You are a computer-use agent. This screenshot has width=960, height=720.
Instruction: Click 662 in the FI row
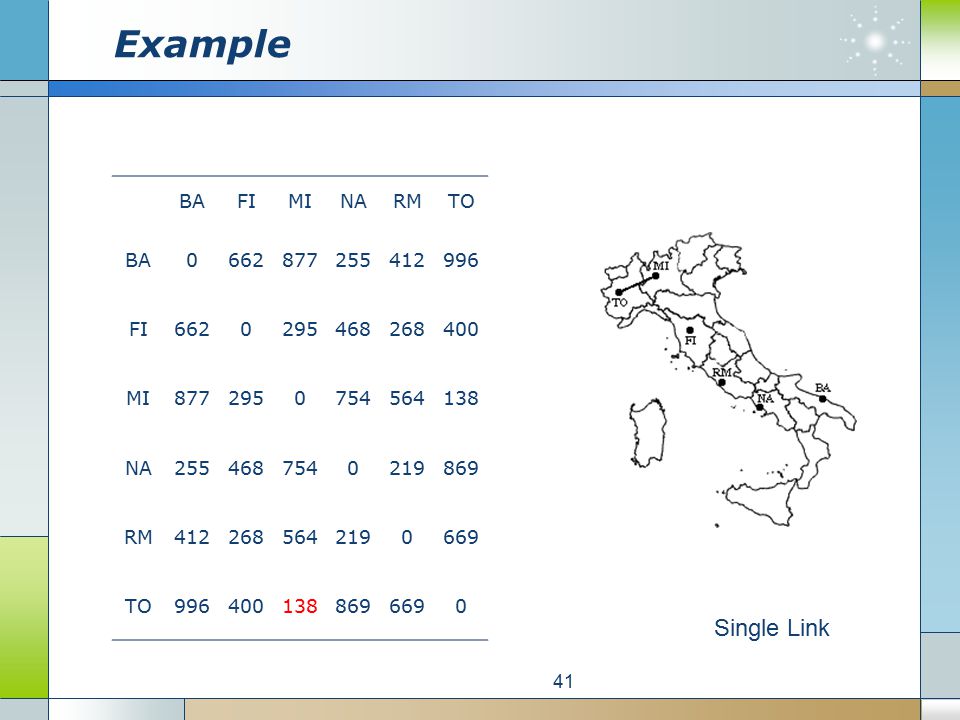(192, 329)
